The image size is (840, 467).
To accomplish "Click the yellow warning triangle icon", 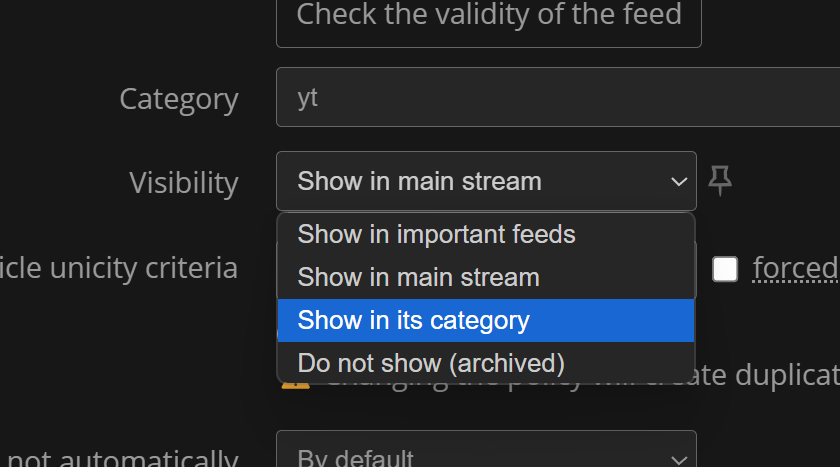I will (296, 384).
